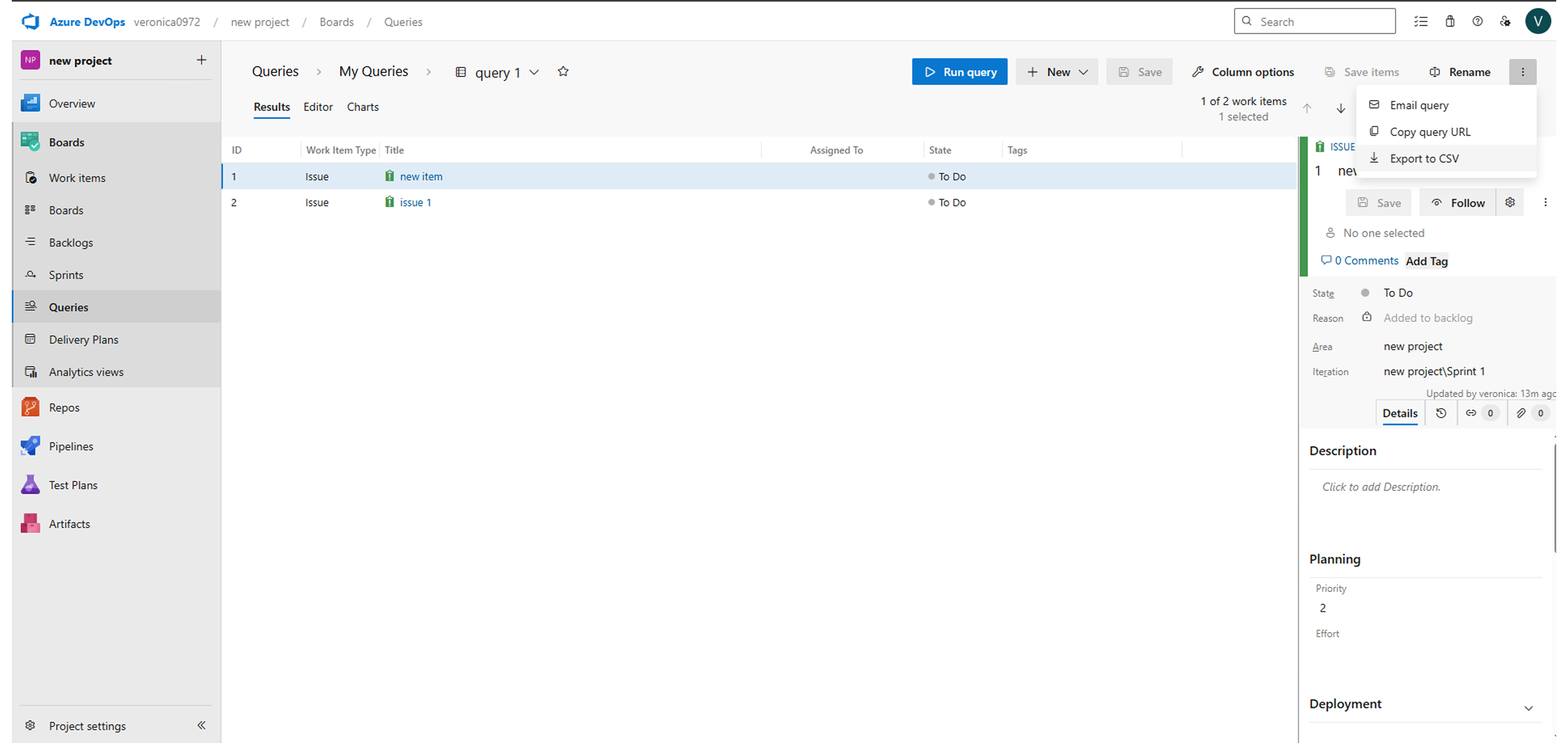Click the Follow button
The width and height of the screenshot is (1568, 743).
point(1457,202)
